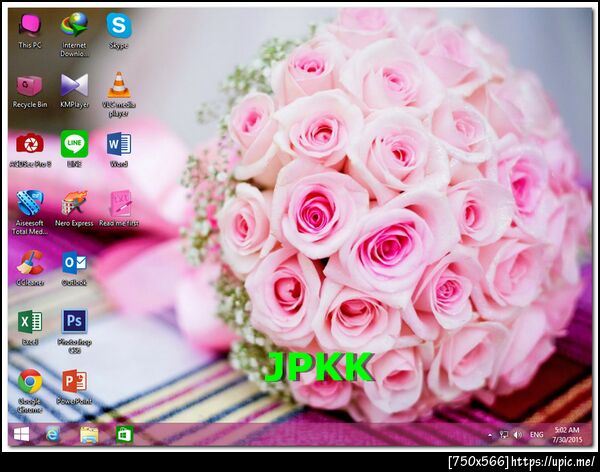600x472 pixels.
Task: Select the Read me first file
Action: (x=119, y=209)
